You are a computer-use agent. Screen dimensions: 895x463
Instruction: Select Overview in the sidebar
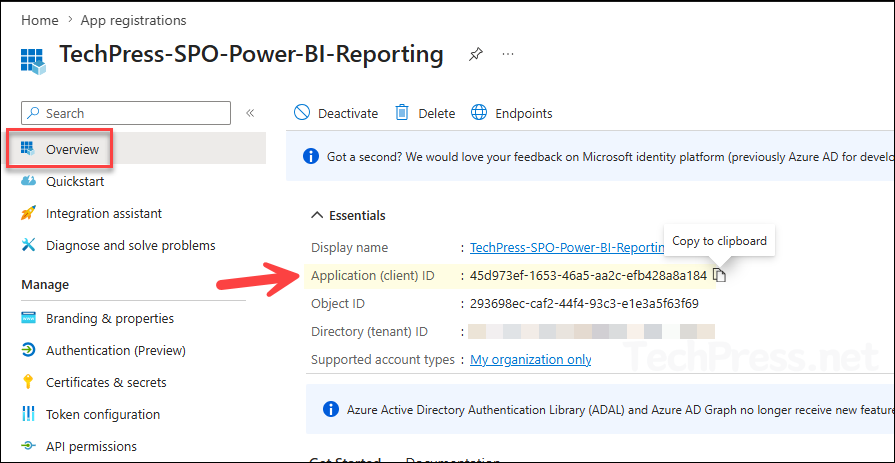click(x=73, y=150)
